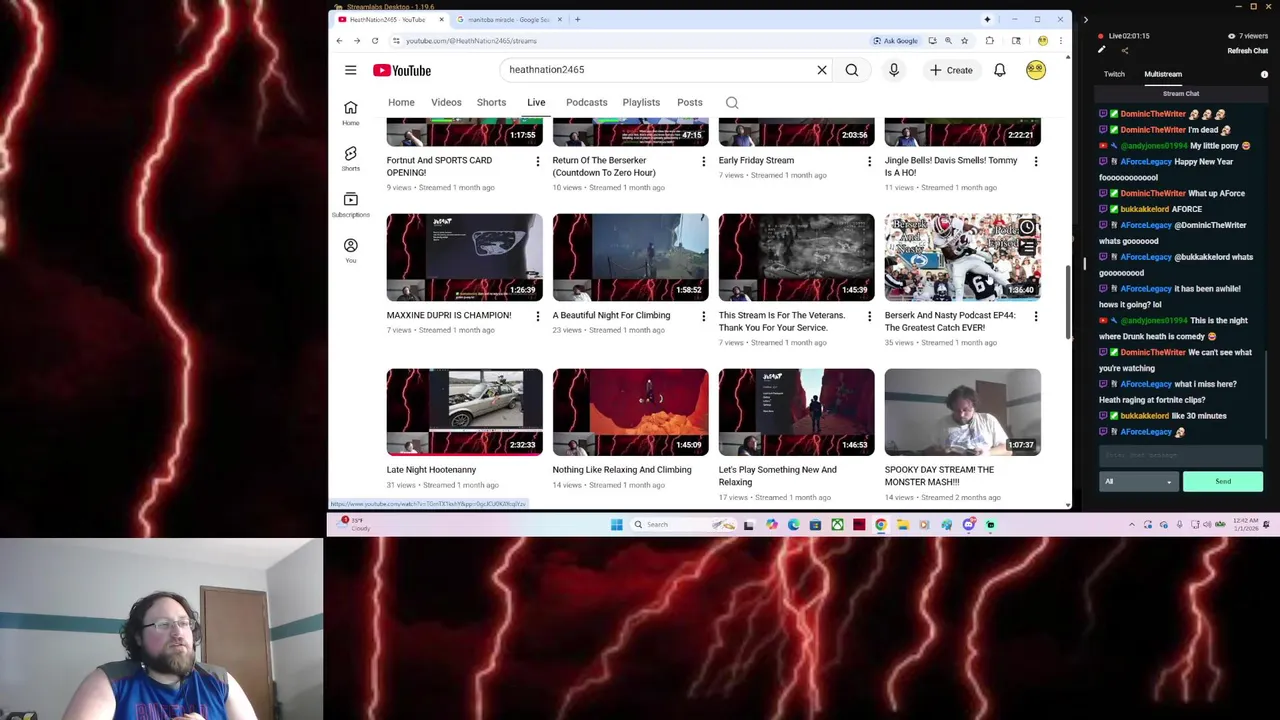The image size is (1280, 720).
Task: Open a new Chrome tab
Action: (577, 19)
